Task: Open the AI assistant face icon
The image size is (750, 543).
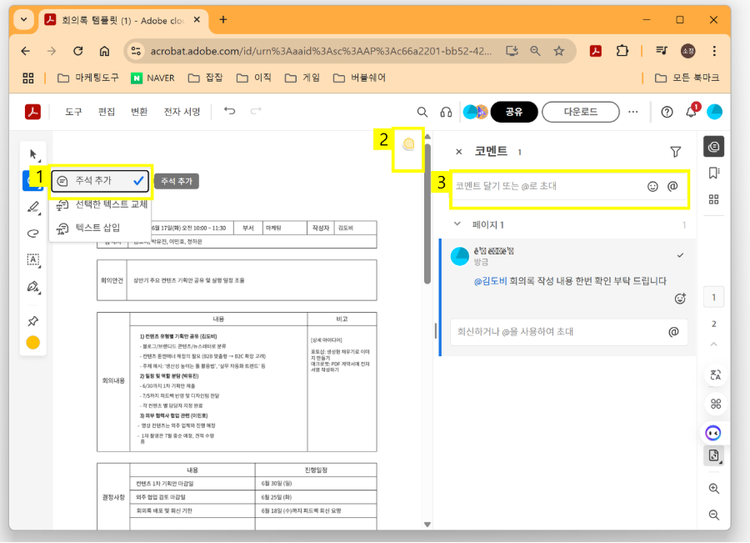Action: click(713, 433)
